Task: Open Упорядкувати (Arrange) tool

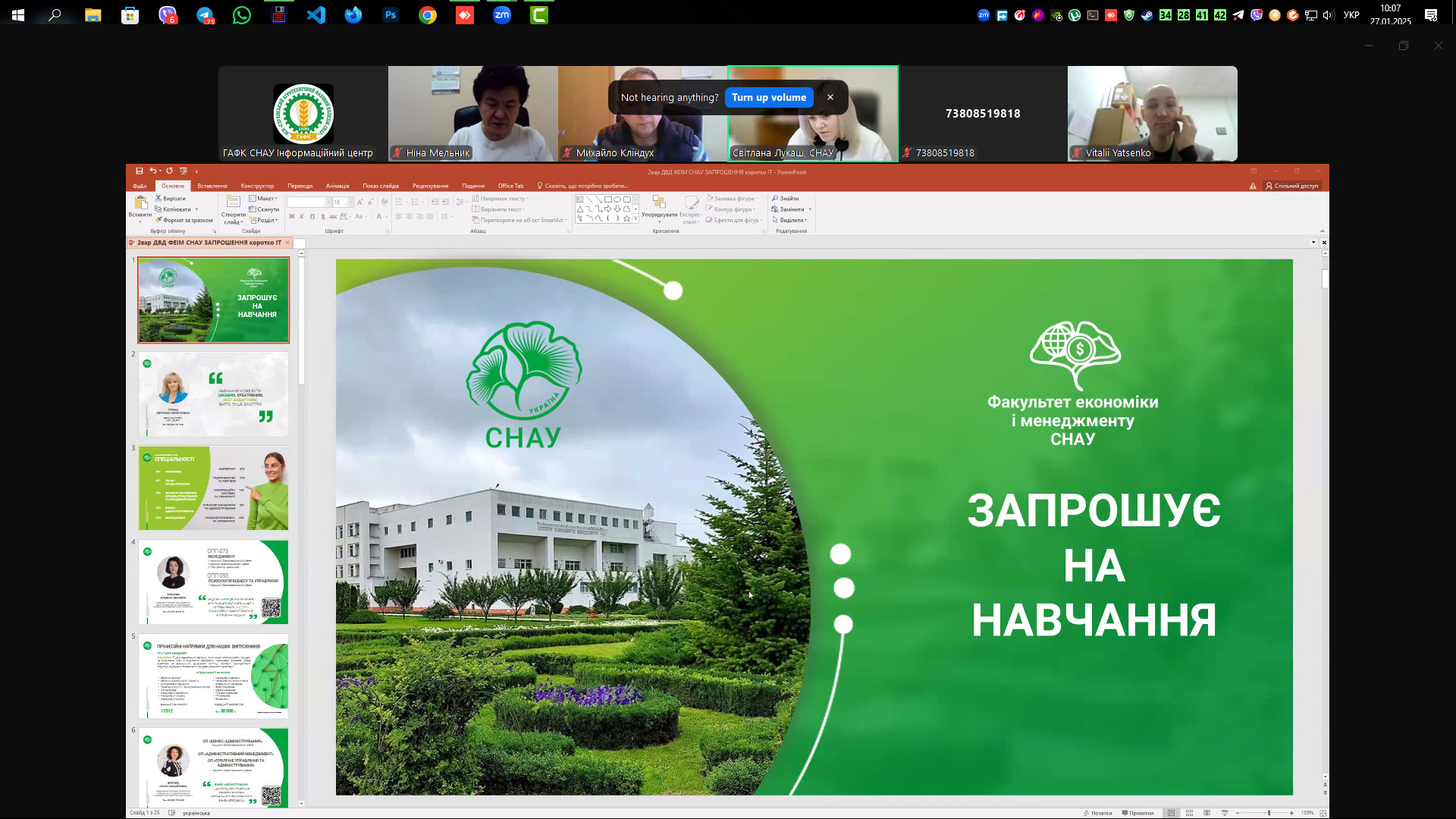Action: (659, 207)
